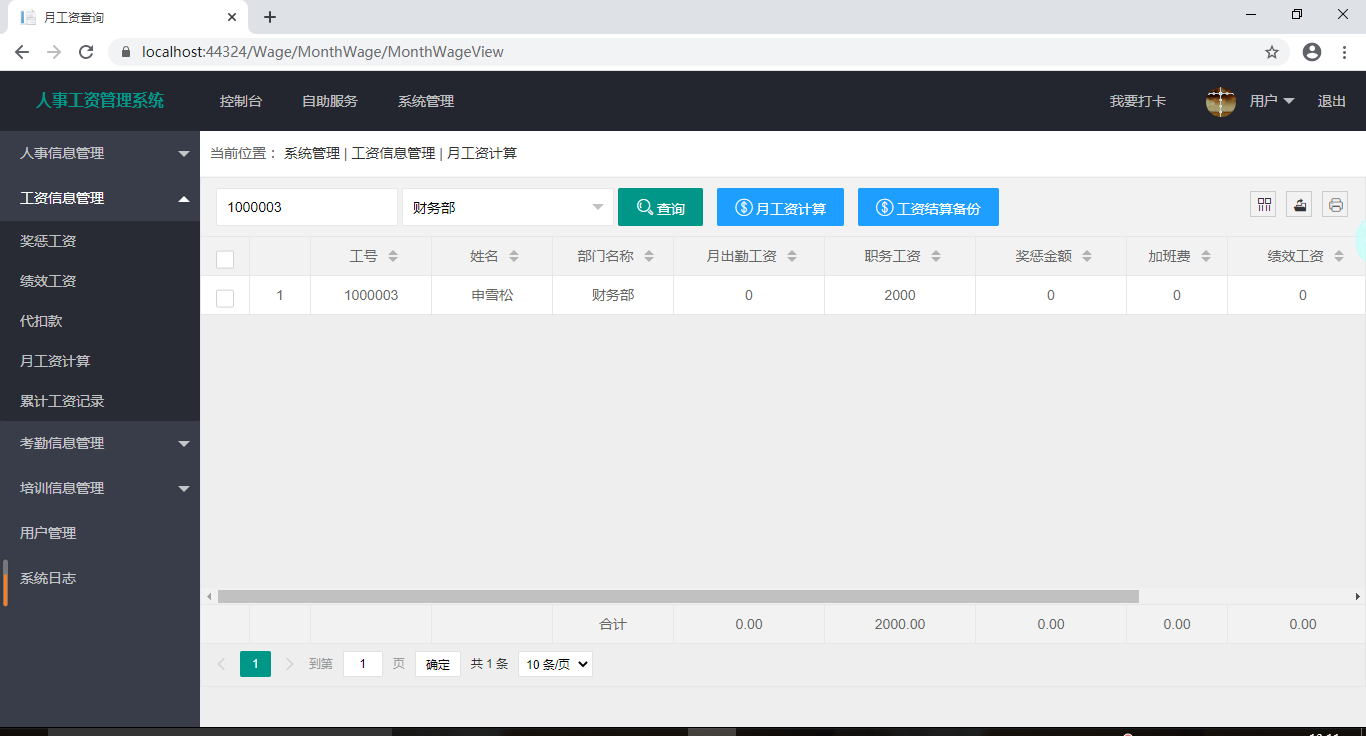Click the browser address bar URL
Image resolution: width=1366 pixels, height=736 pixels.
point(323,52)
